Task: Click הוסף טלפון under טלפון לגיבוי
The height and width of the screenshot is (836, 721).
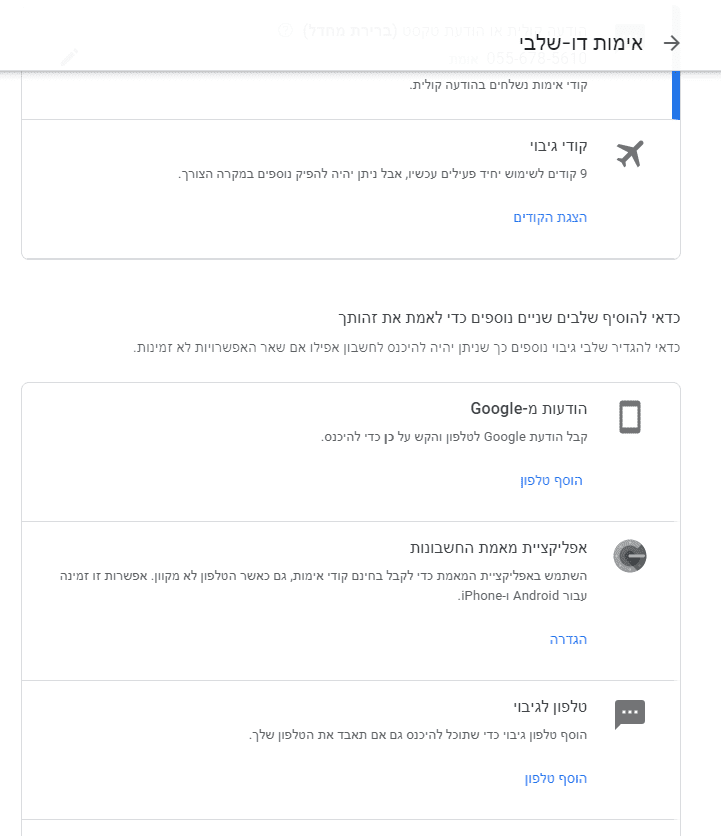Action: coord(556,778)
